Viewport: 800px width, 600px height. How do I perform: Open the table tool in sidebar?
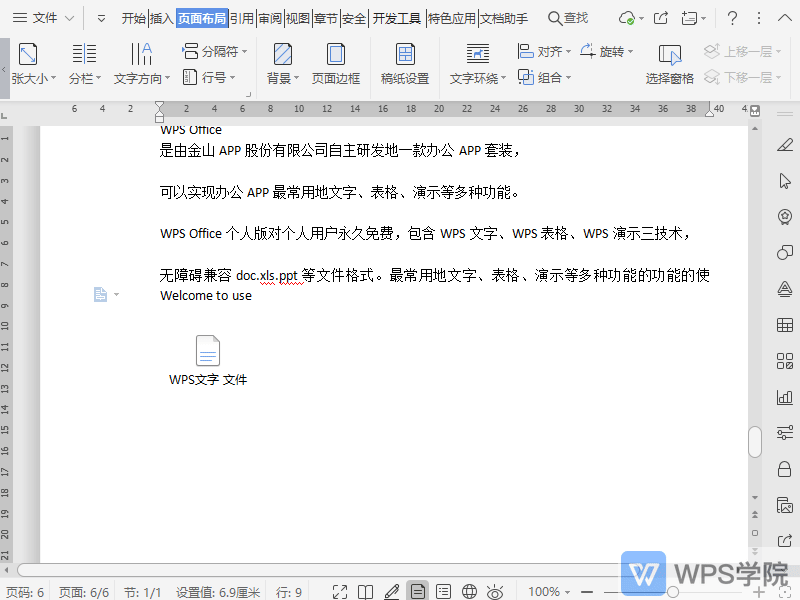tap(785, 325)
